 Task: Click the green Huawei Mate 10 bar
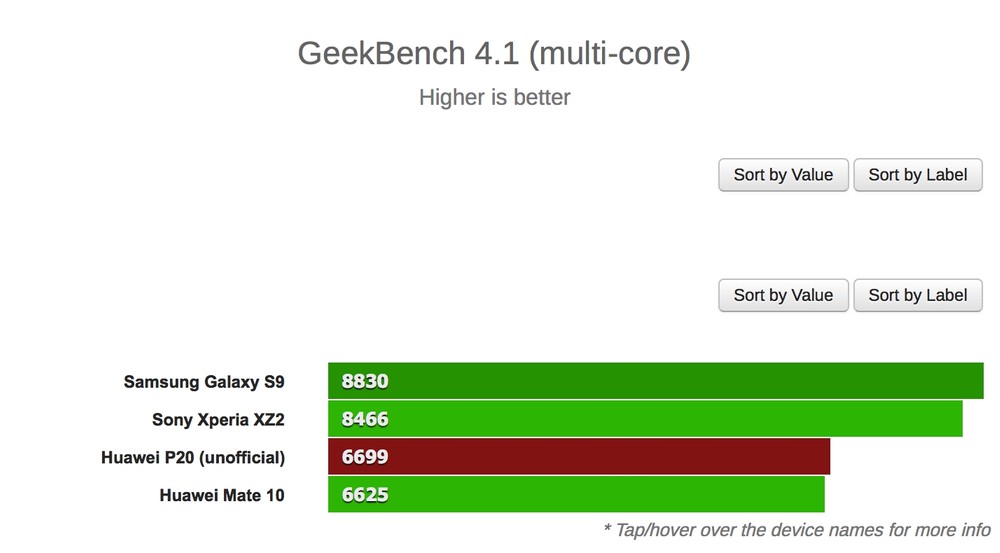[577, 494]
